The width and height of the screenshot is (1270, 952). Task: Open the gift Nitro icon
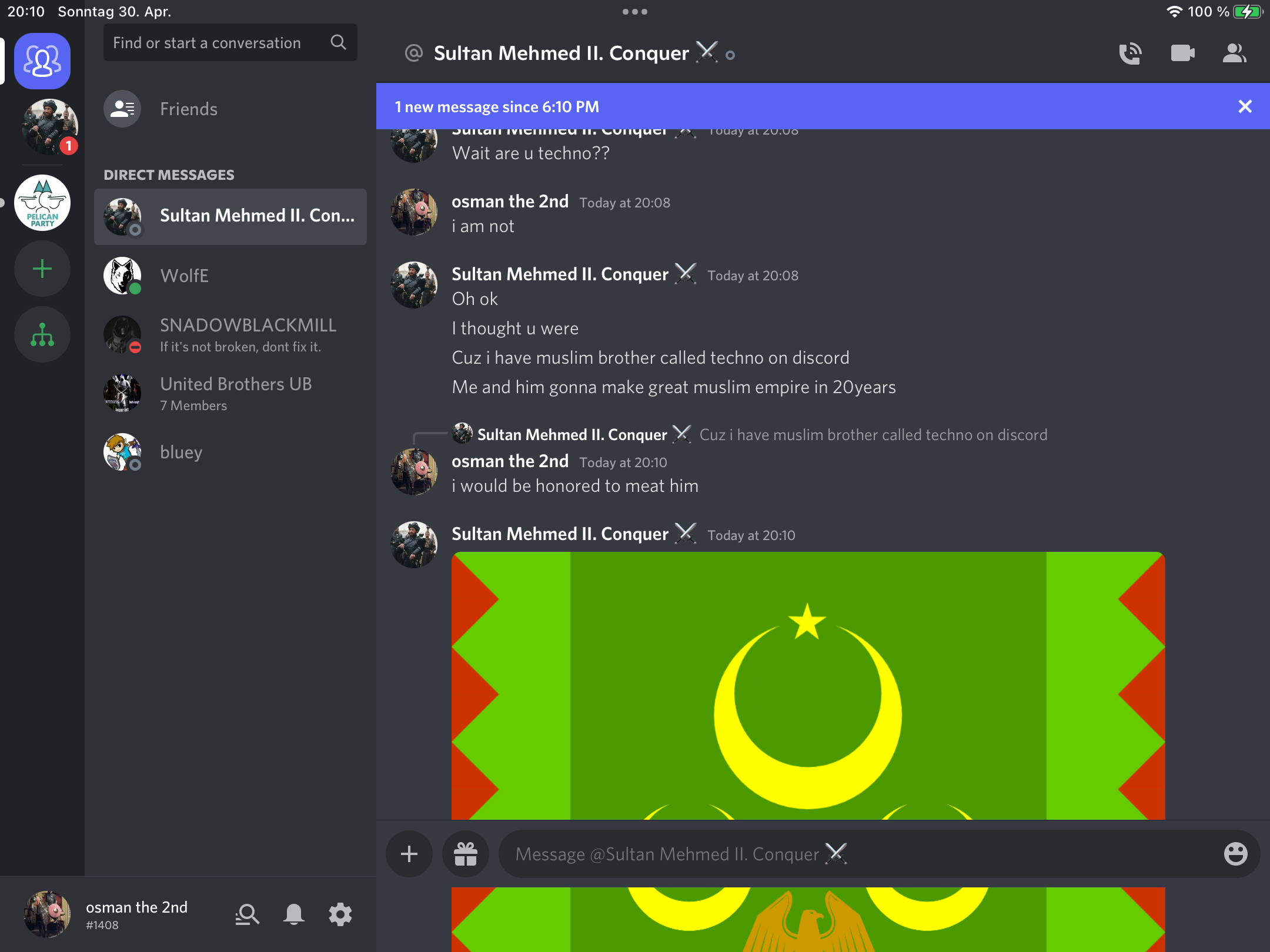[466, 854]
